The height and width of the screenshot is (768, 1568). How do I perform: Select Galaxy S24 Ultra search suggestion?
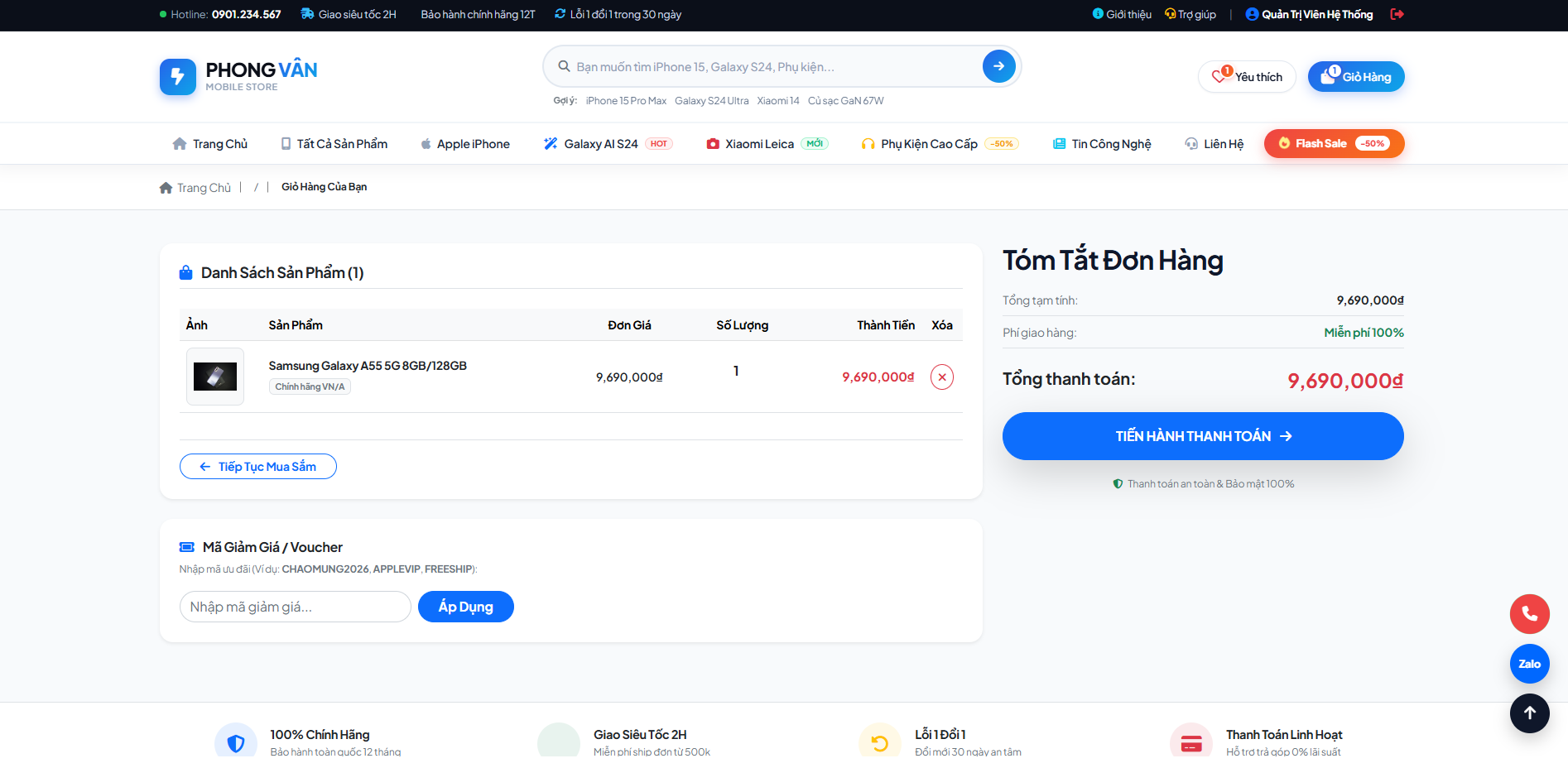[x=711, y=101]
